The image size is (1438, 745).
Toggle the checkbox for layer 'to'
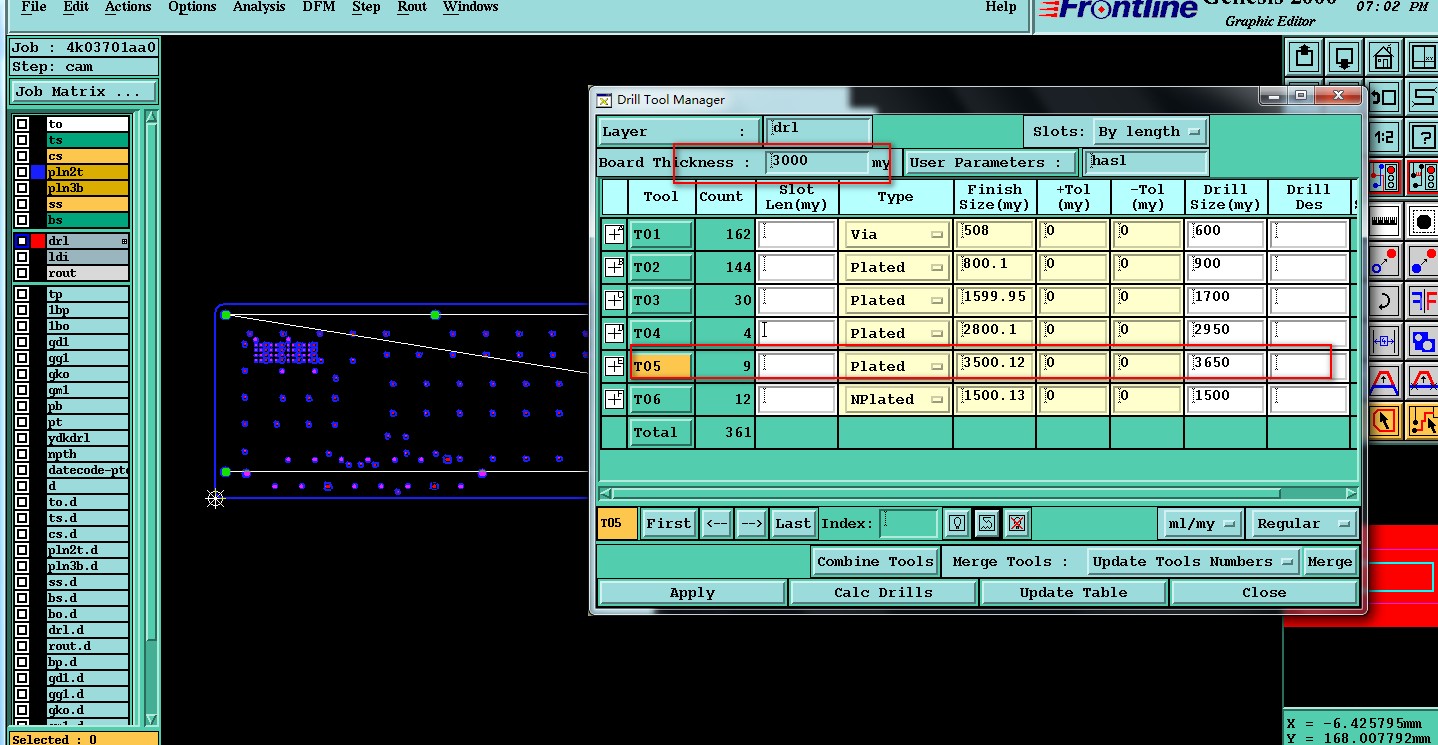click(22, 124)
